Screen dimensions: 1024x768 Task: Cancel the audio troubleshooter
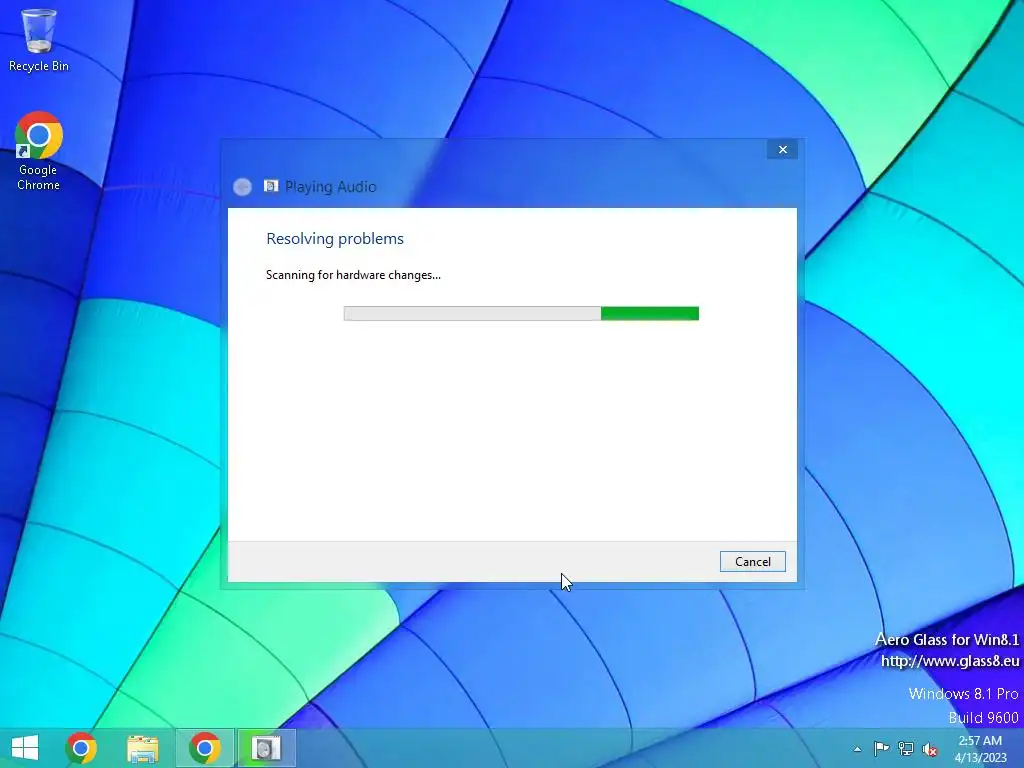(752, 562)
